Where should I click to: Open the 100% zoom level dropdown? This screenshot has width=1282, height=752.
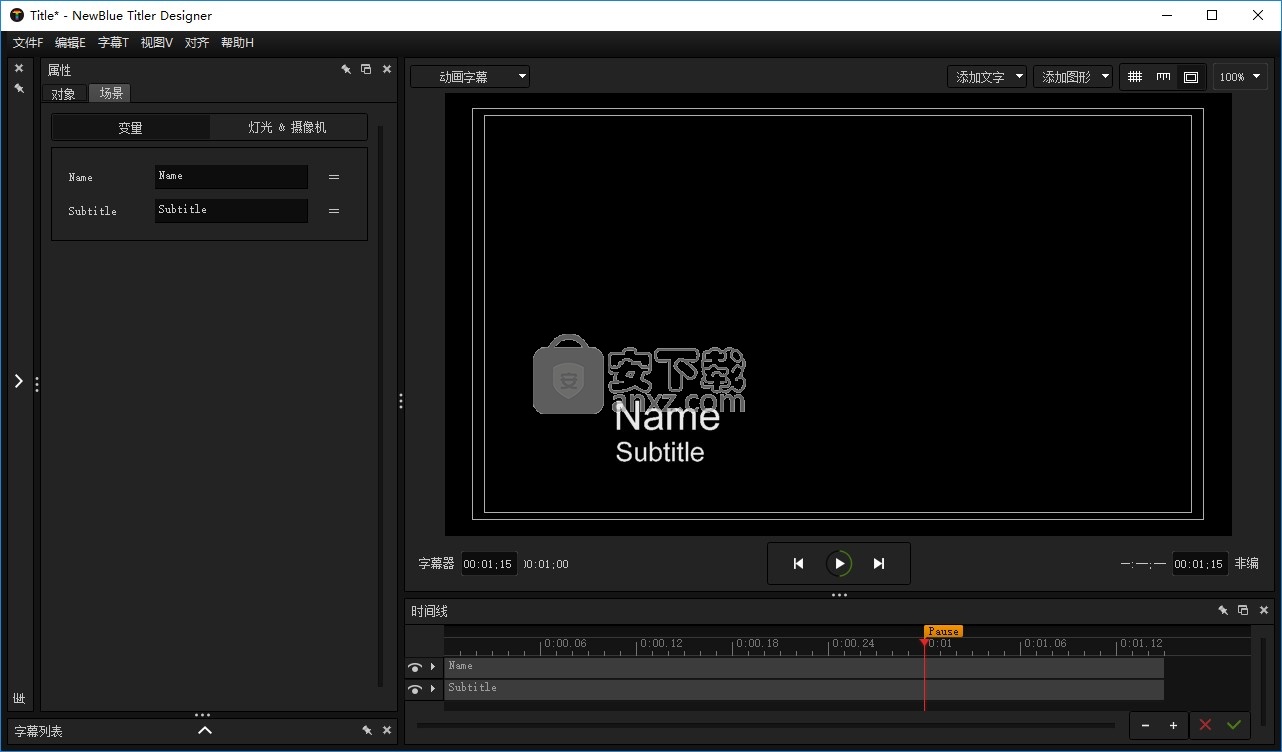pyautogui.click(x=1240, y=77)
